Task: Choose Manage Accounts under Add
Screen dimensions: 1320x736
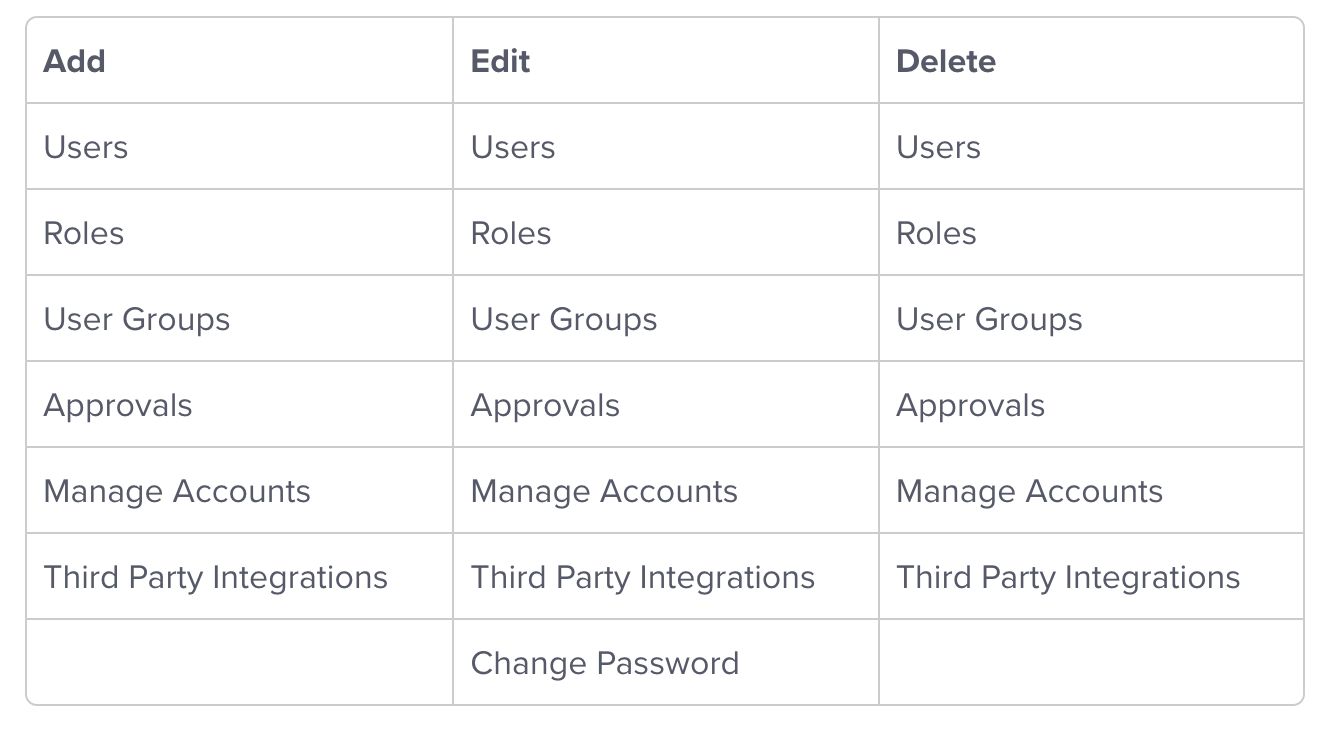Action: [x=177, y=491]
